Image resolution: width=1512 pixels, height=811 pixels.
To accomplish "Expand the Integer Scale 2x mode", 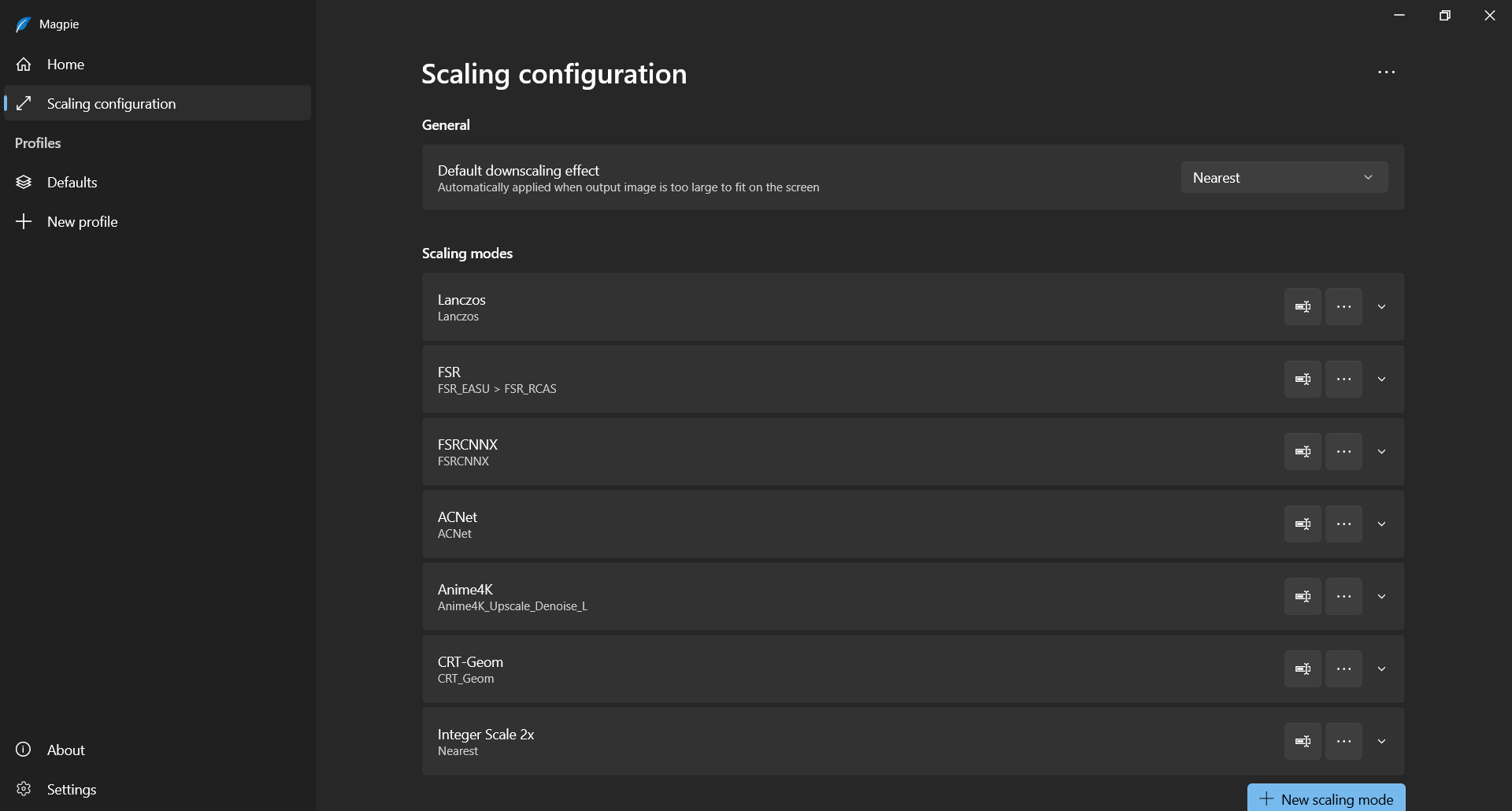I will 1381,741.
